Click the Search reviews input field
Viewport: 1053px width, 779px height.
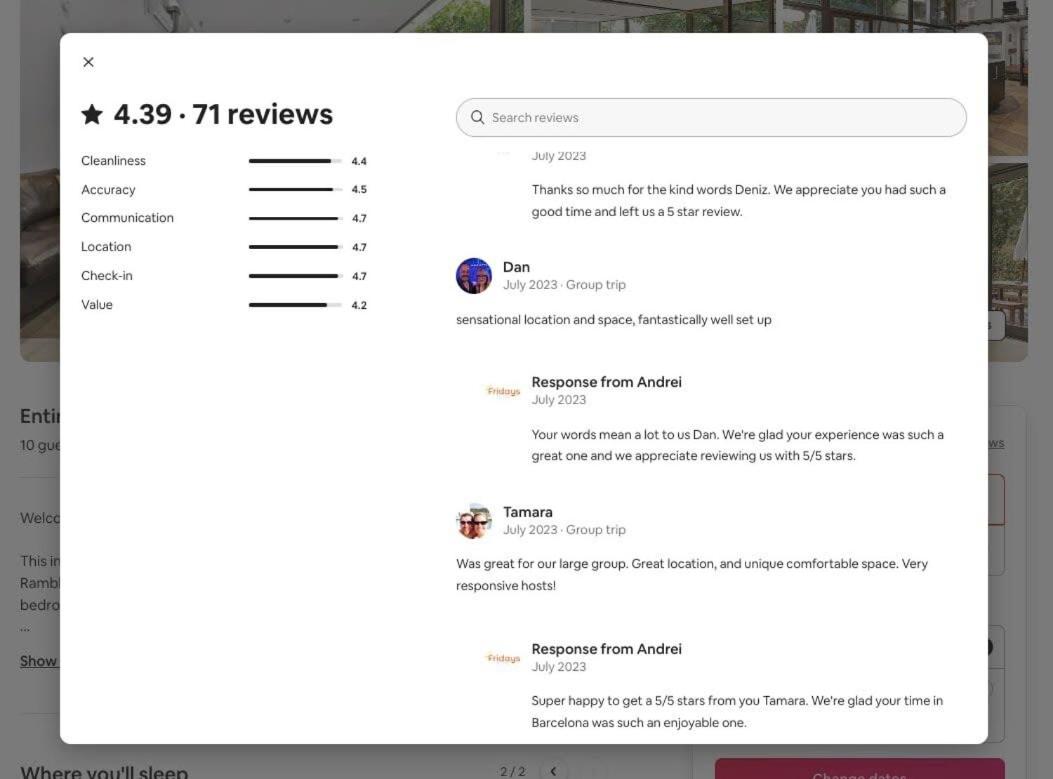pyautogui.click(x=711, y=118)
